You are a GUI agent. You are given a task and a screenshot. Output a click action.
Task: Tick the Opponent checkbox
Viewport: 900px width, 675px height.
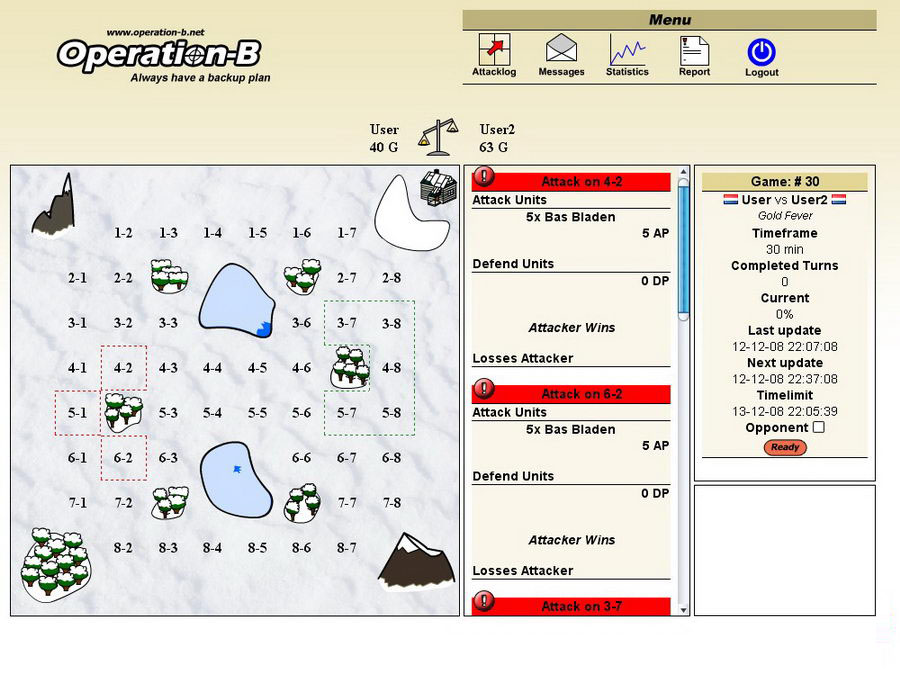[x=819, y=427]
